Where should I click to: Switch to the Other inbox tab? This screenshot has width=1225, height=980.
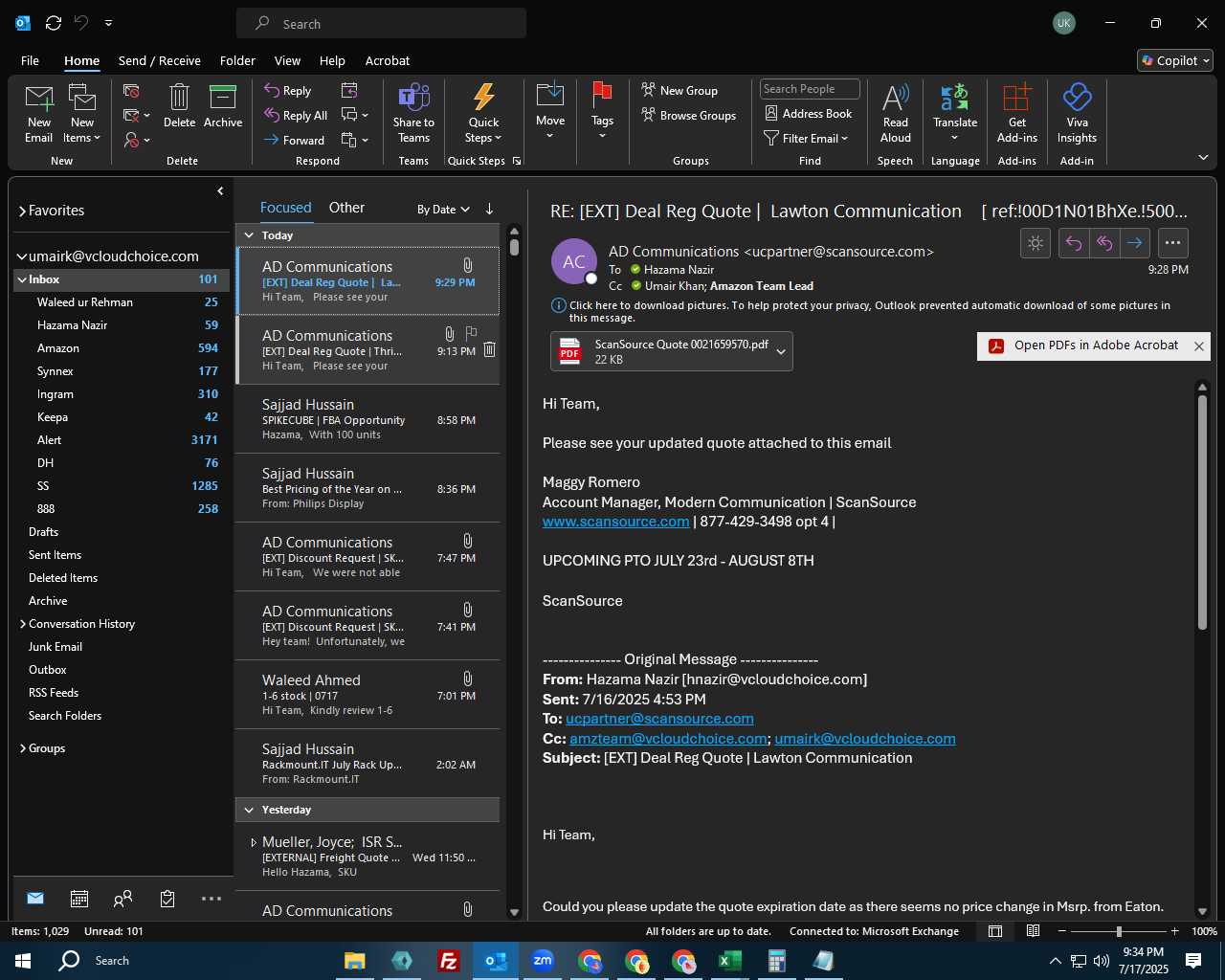click(346, 208)
